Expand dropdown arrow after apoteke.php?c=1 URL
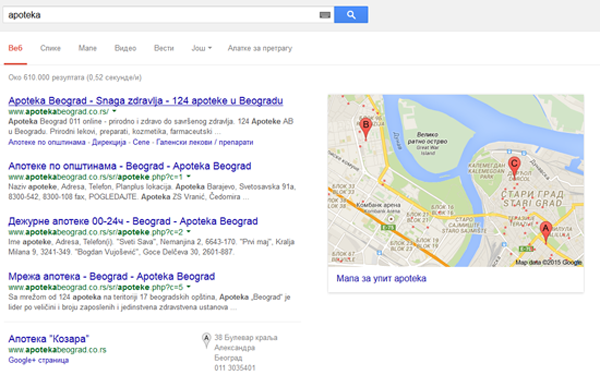Viewport: 600px width, 375px height. (188, 177)
